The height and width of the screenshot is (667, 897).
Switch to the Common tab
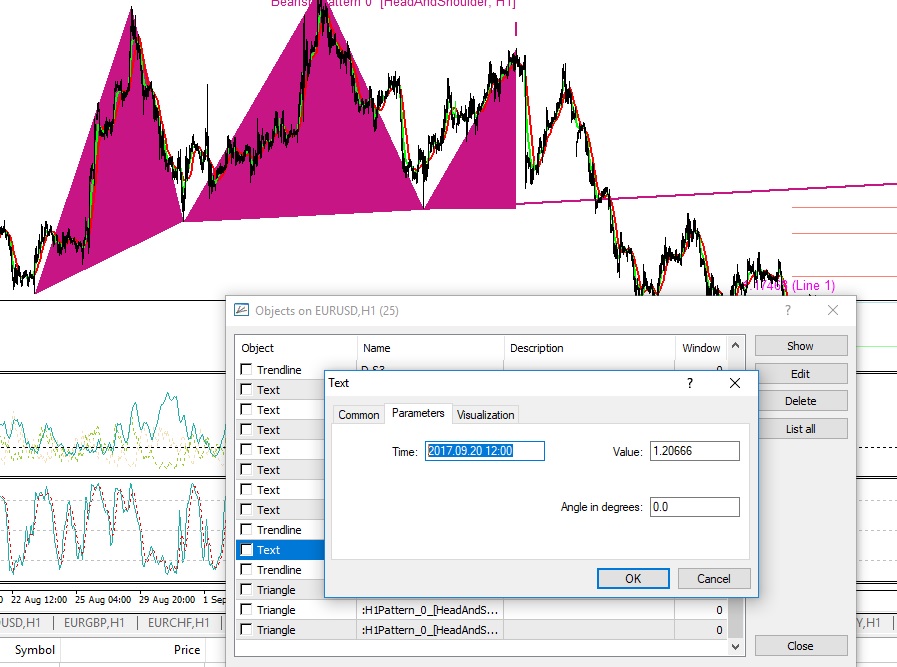coord(359,415)
